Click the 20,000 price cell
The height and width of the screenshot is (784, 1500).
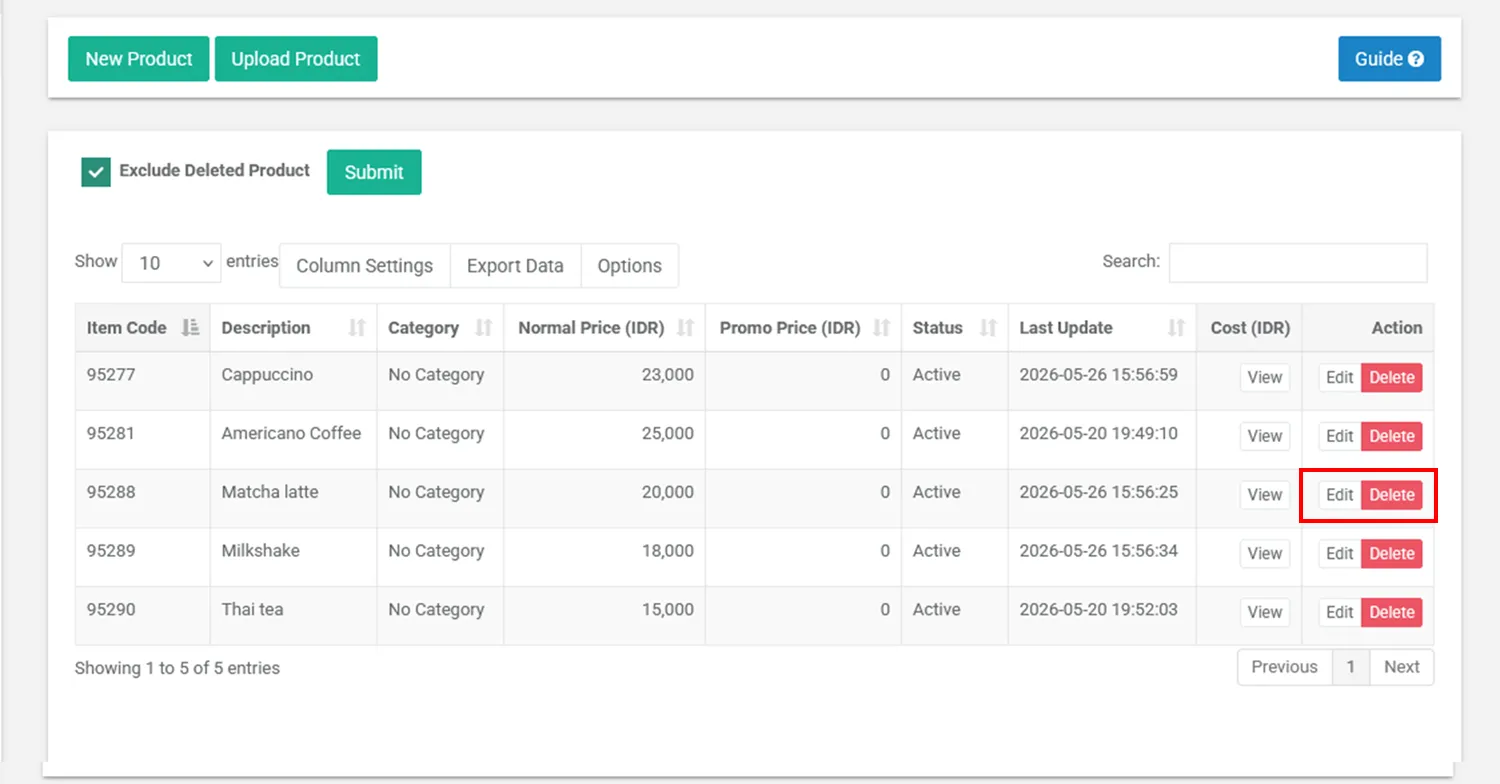(x=604, y=499)
